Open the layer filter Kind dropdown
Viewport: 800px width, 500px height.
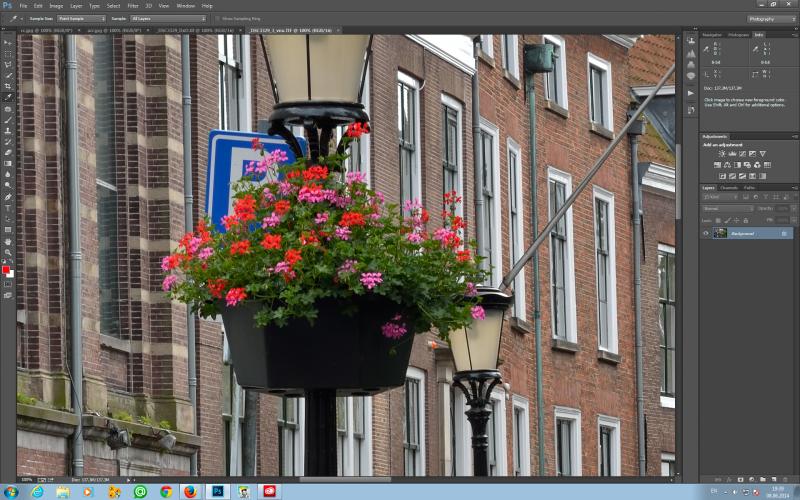pos(720,196)
